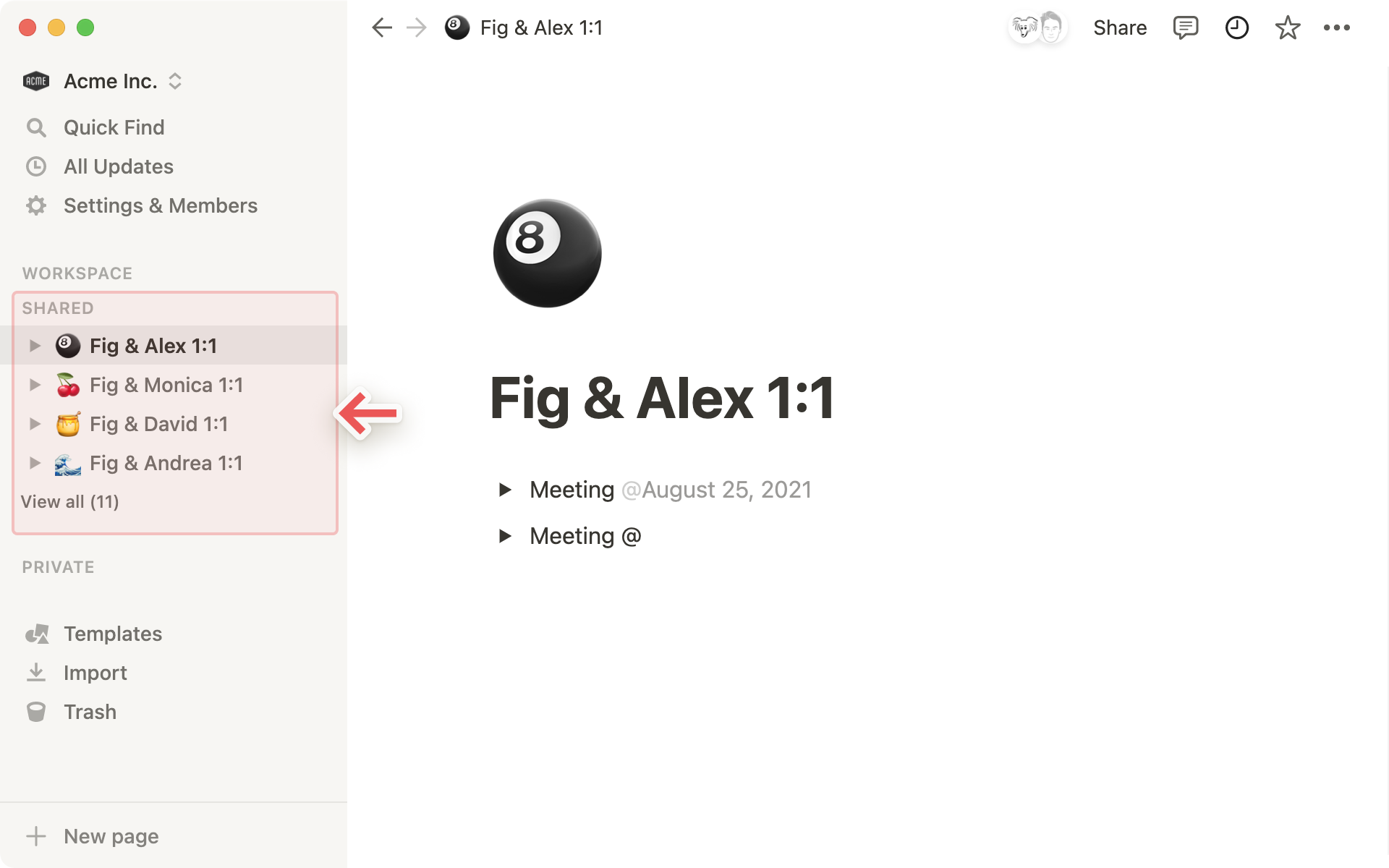Click the 8-ball page icon in header

tap(456, 27)
